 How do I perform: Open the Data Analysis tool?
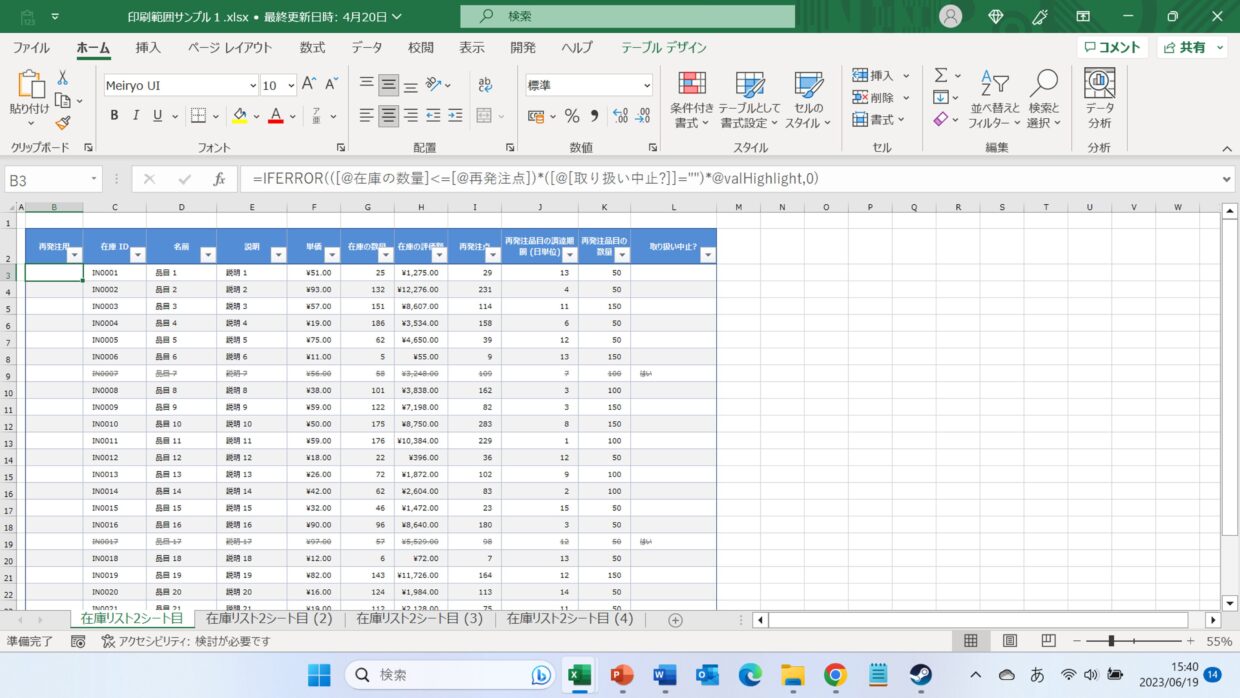click(x=1099, y=99)
